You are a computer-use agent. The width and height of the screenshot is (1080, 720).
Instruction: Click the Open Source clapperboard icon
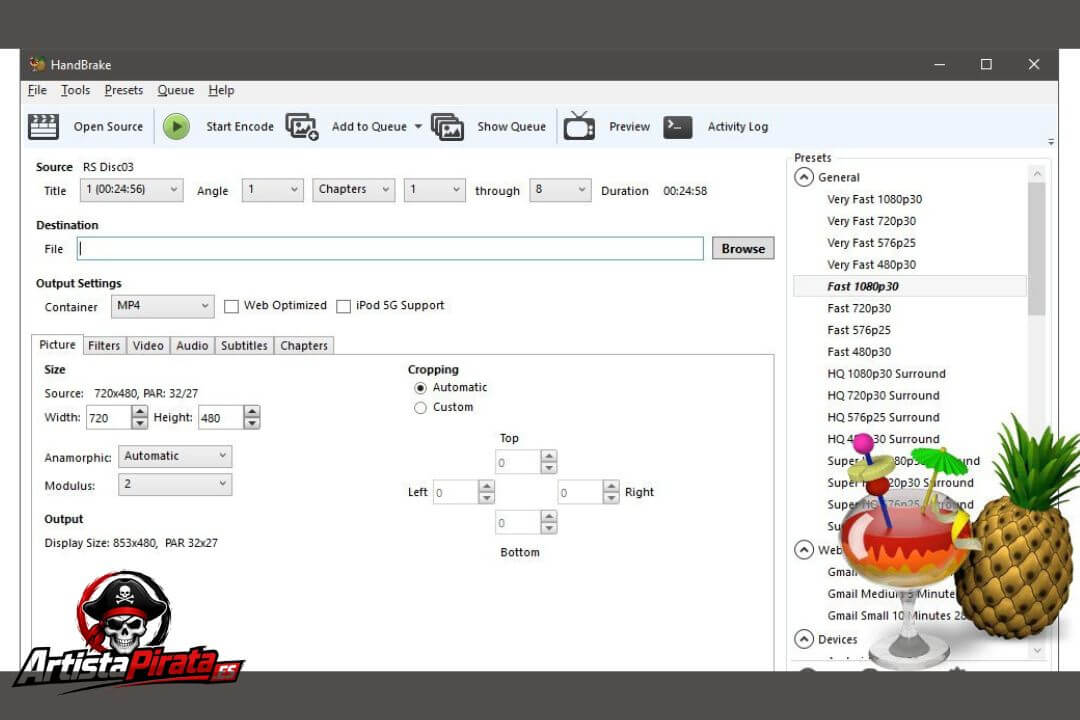(43, 127)
